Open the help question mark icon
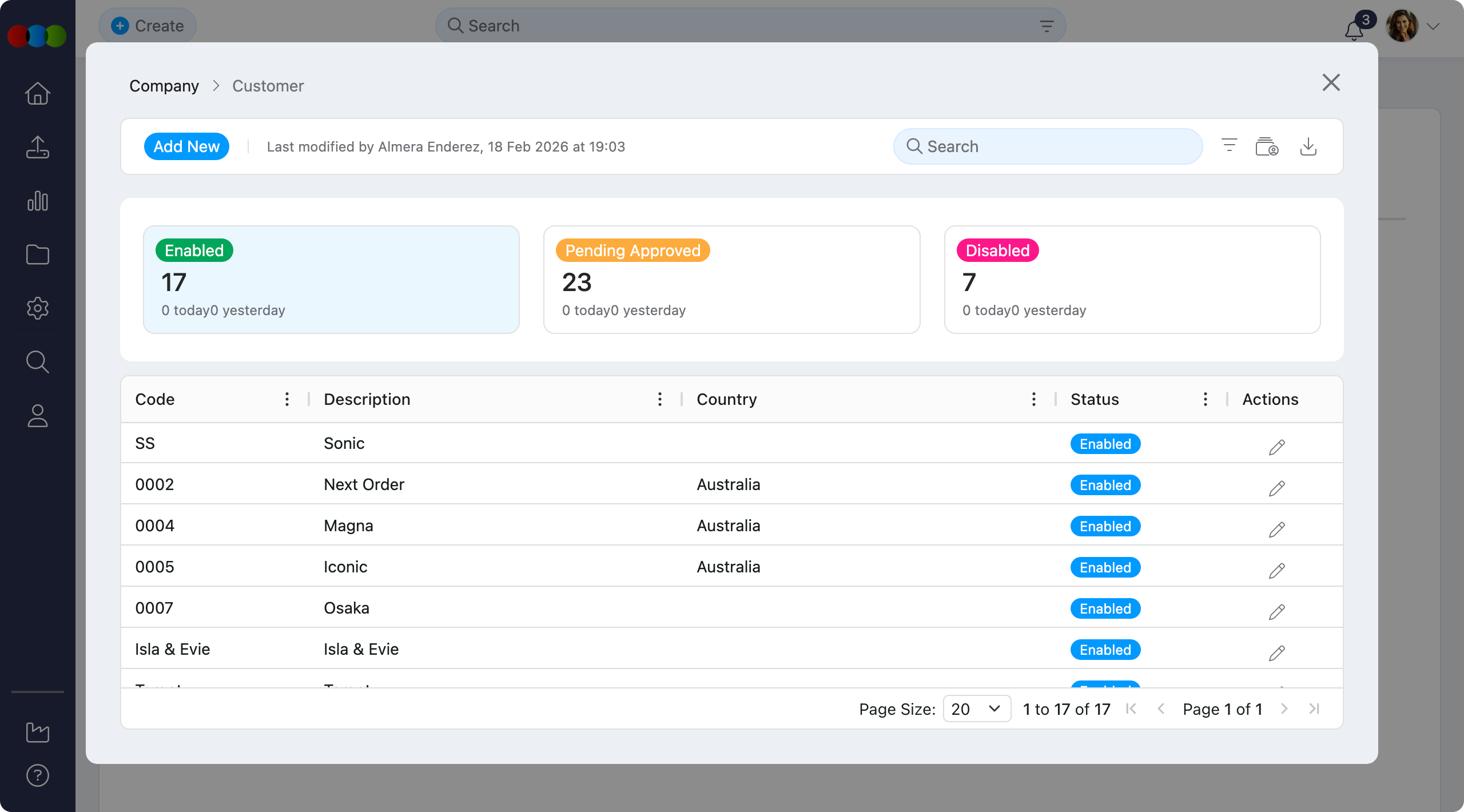 tap(38, 775)
